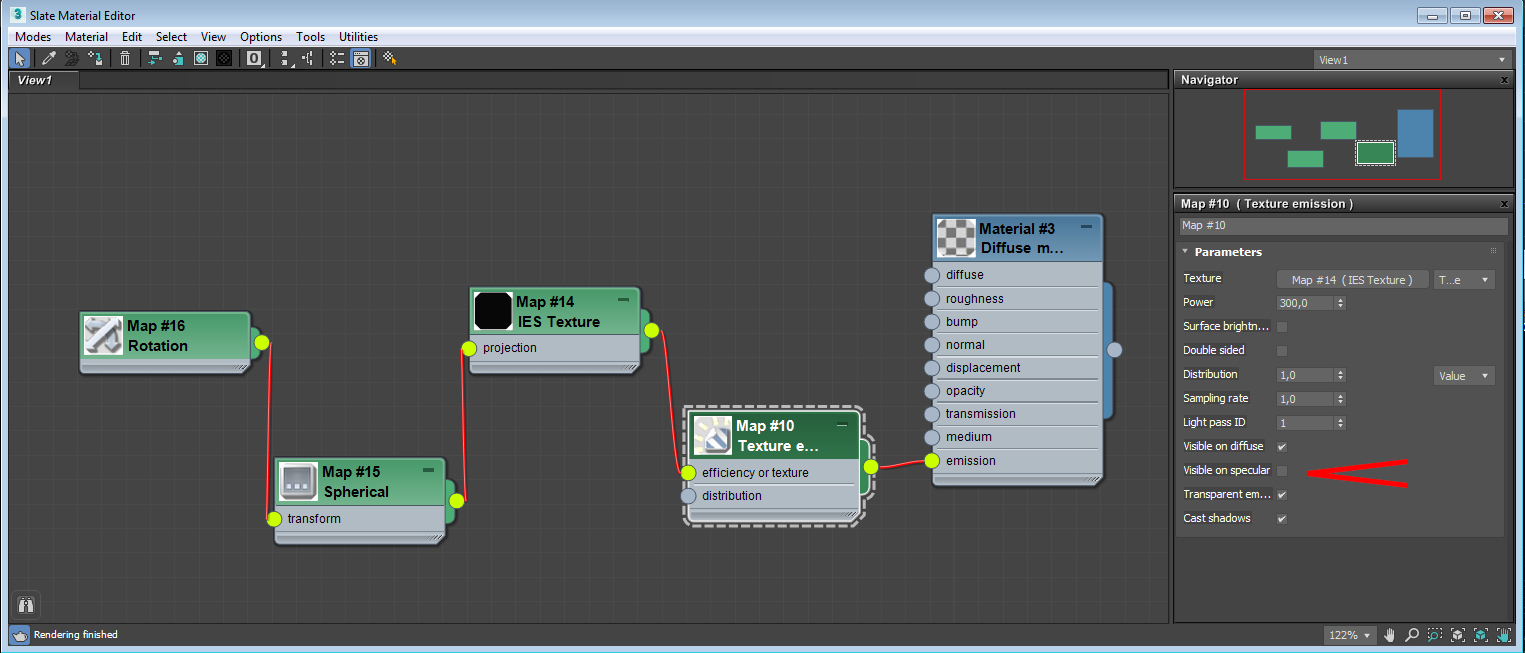Collapse the Parameters rollout
The image size is (1525, 653).
[1186, 252]
